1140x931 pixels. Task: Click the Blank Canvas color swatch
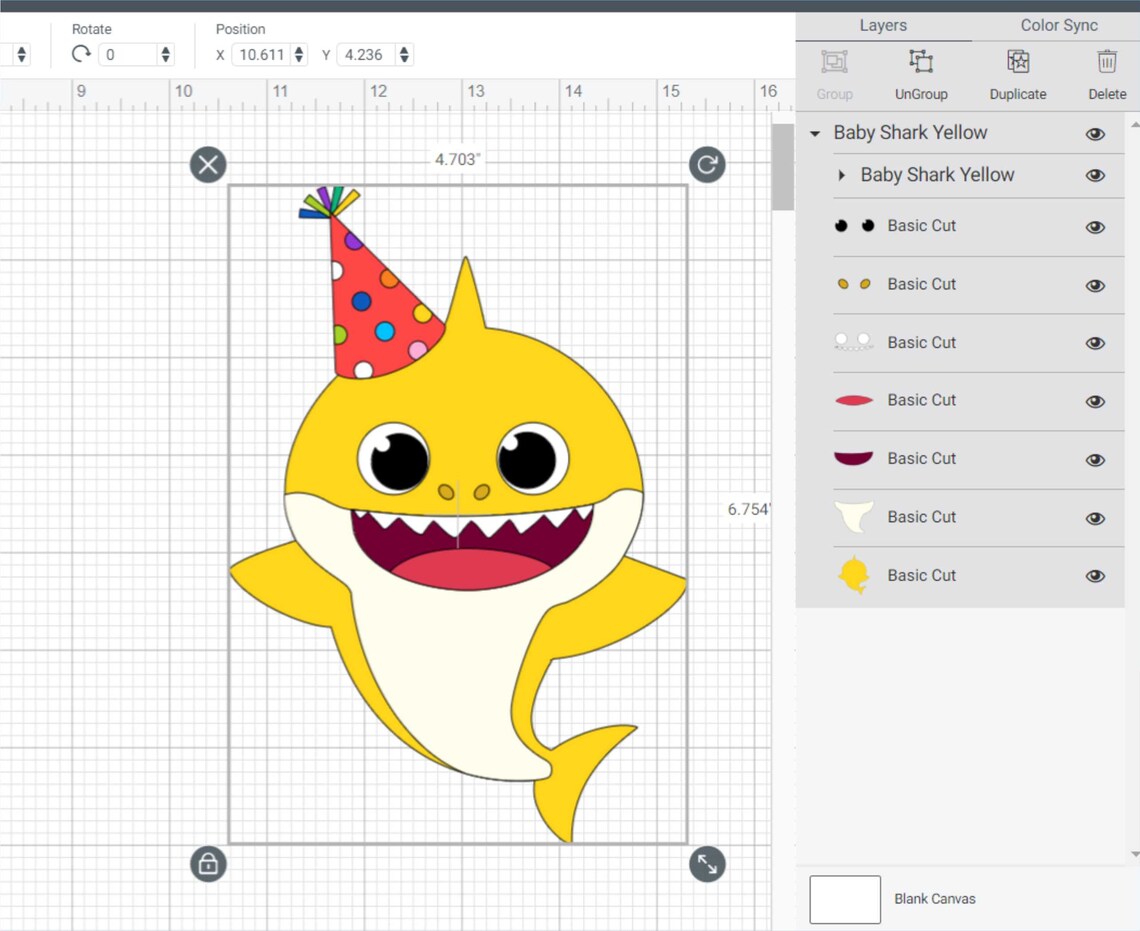tap(845, 899)
